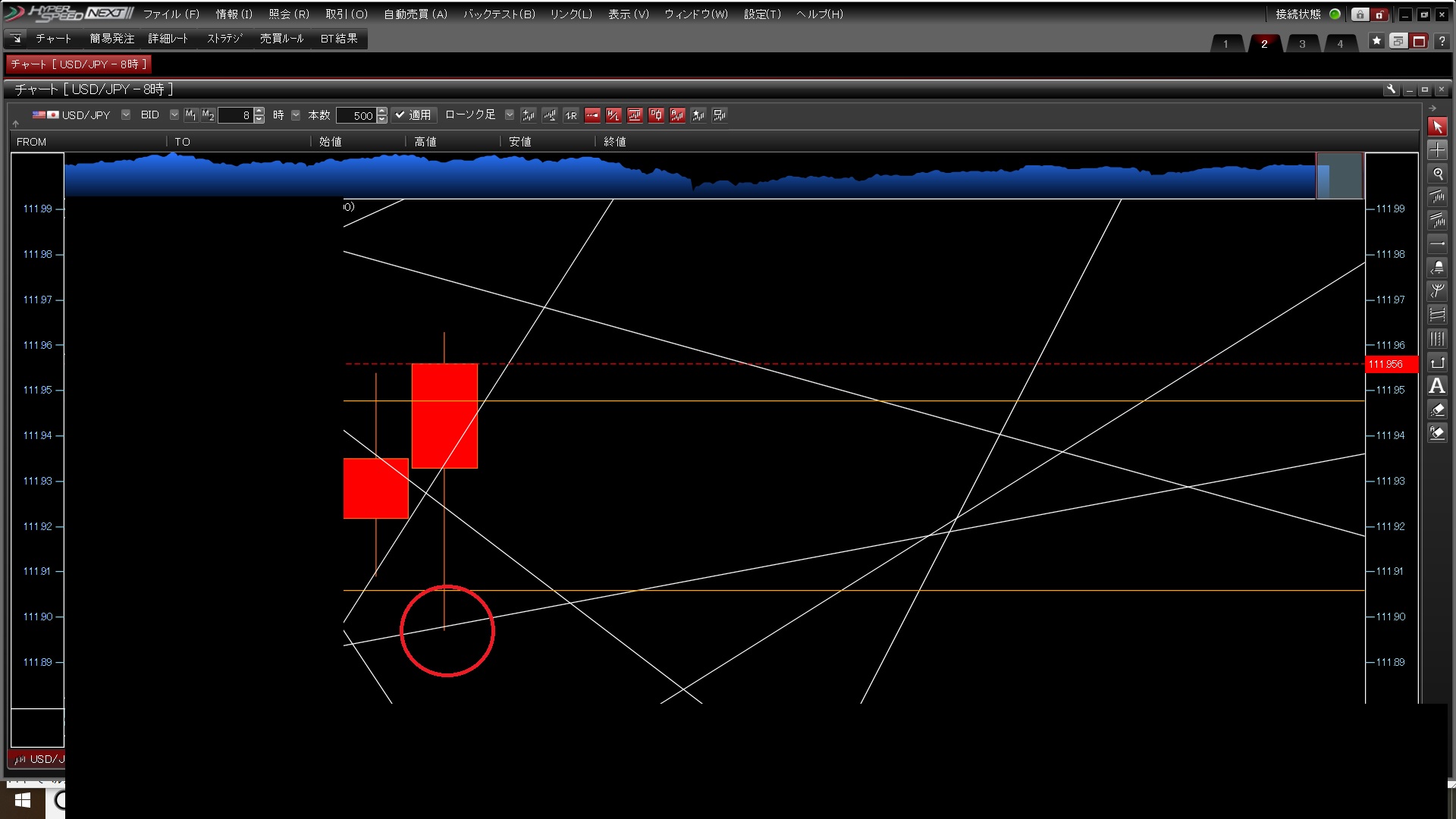Select the vertical lines drawing tool
Image resolution: width=1456 pixels, height=819 pixels.
tap(1437, 339)
